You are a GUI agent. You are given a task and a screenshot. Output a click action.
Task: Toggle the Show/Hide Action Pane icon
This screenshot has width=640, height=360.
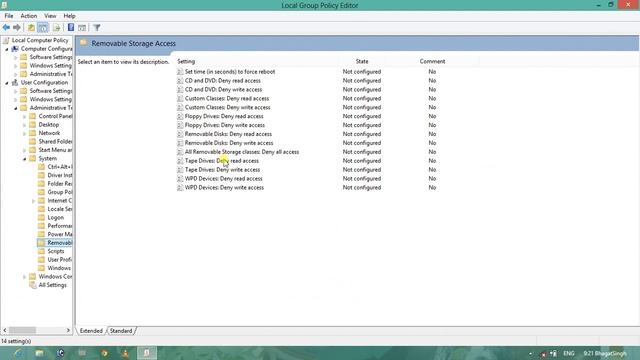[x=82, y=28]
